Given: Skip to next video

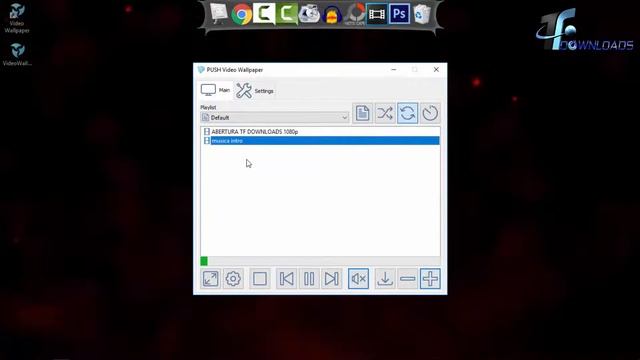Looking at the screenshot, I should click(x=331, y=279).
